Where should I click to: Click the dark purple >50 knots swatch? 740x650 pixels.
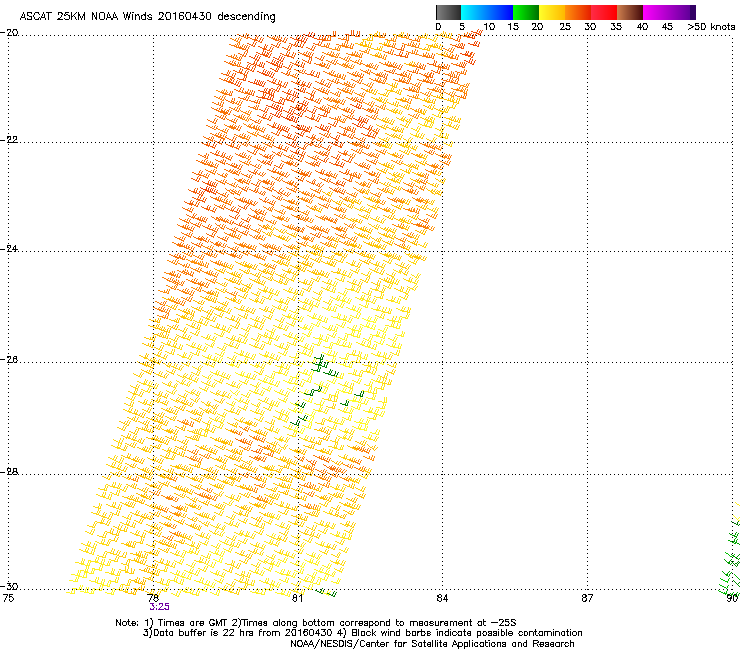692,12
